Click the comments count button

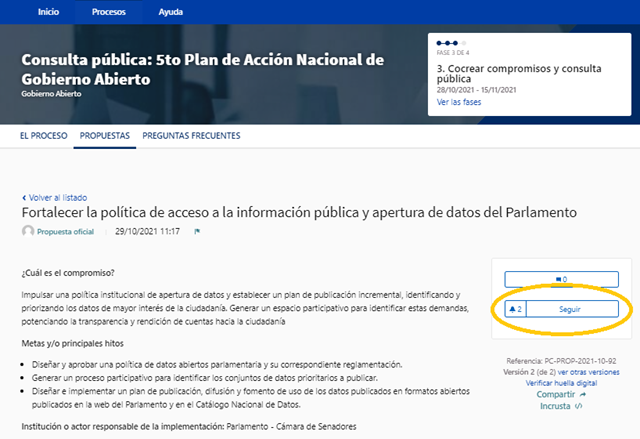coord(561,279)
